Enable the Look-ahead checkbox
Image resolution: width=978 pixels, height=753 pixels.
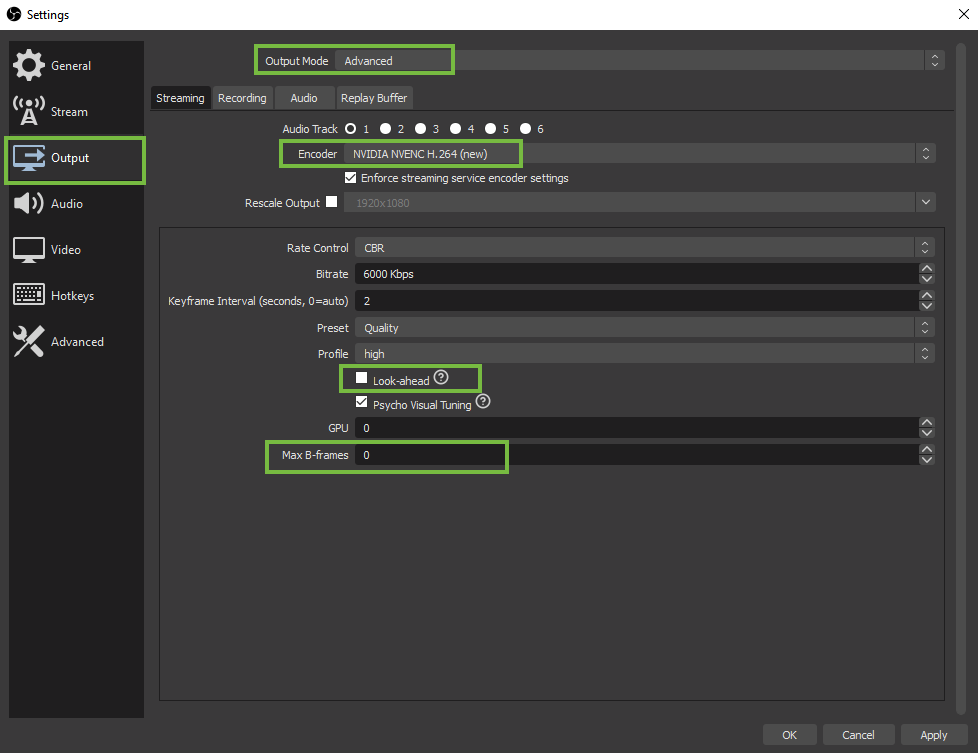pos(362,378)
